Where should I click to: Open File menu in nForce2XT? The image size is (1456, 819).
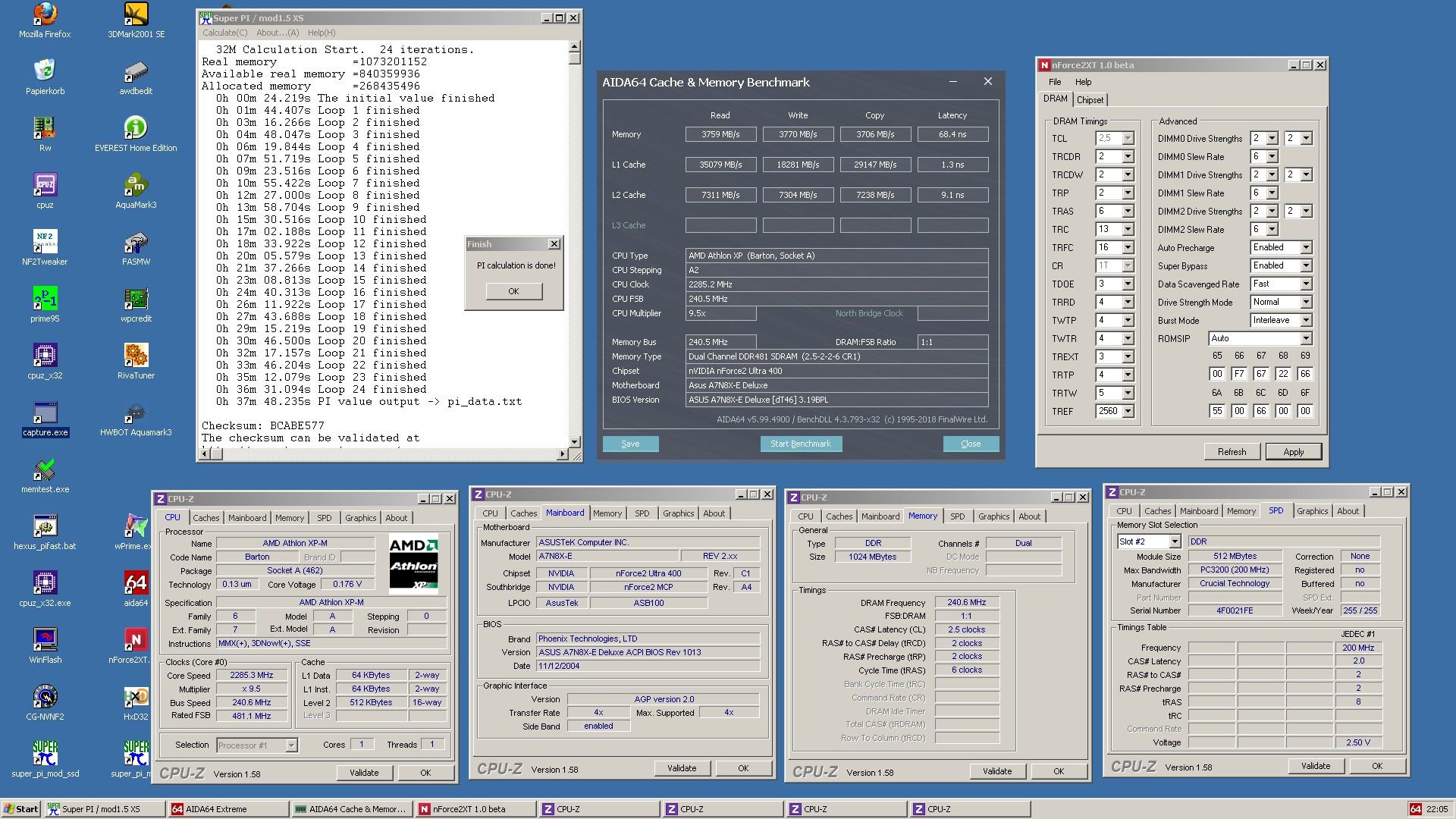tap(1055, 82)
